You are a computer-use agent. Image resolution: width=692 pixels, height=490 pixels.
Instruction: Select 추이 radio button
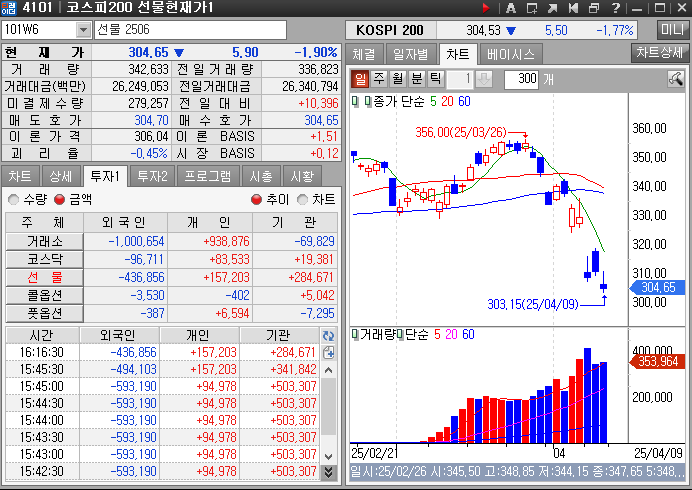(256, 200)
